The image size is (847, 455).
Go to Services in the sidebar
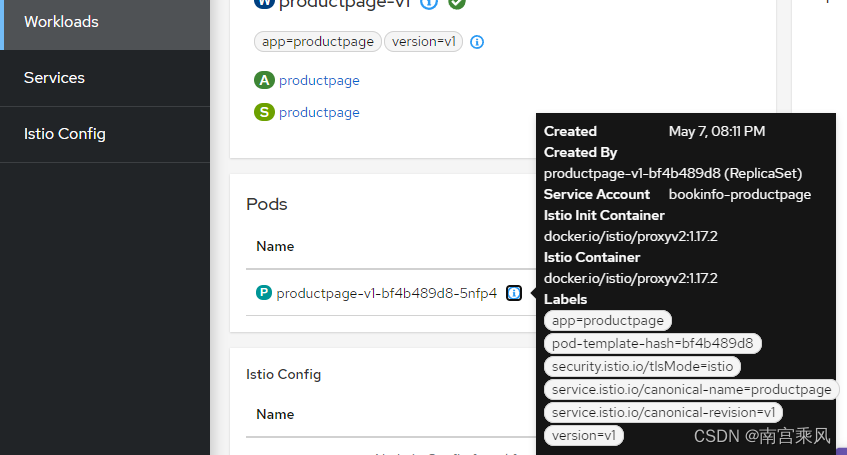(54, 78)
